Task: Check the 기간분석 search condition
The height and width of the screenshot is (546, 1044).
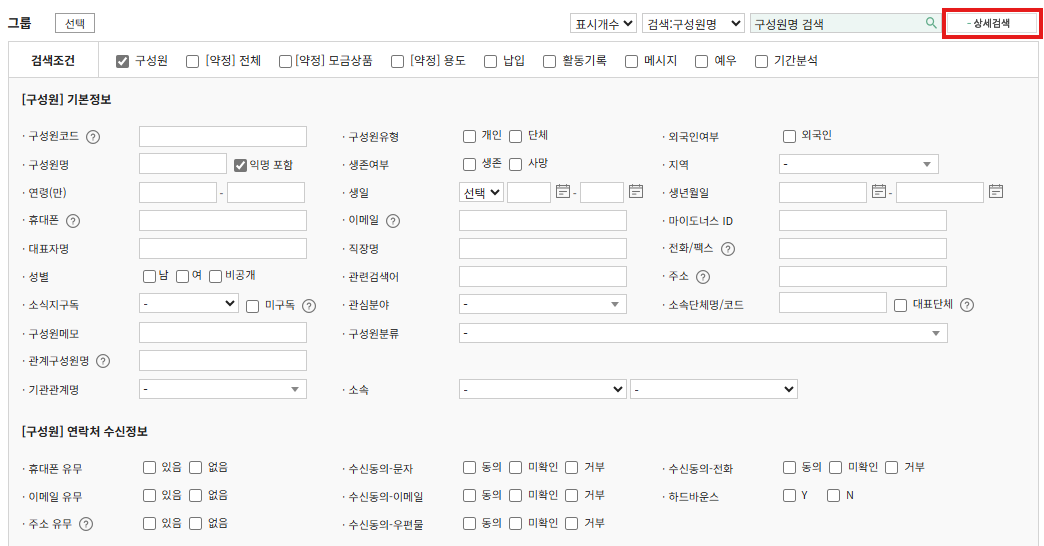Action: point(761,61)
